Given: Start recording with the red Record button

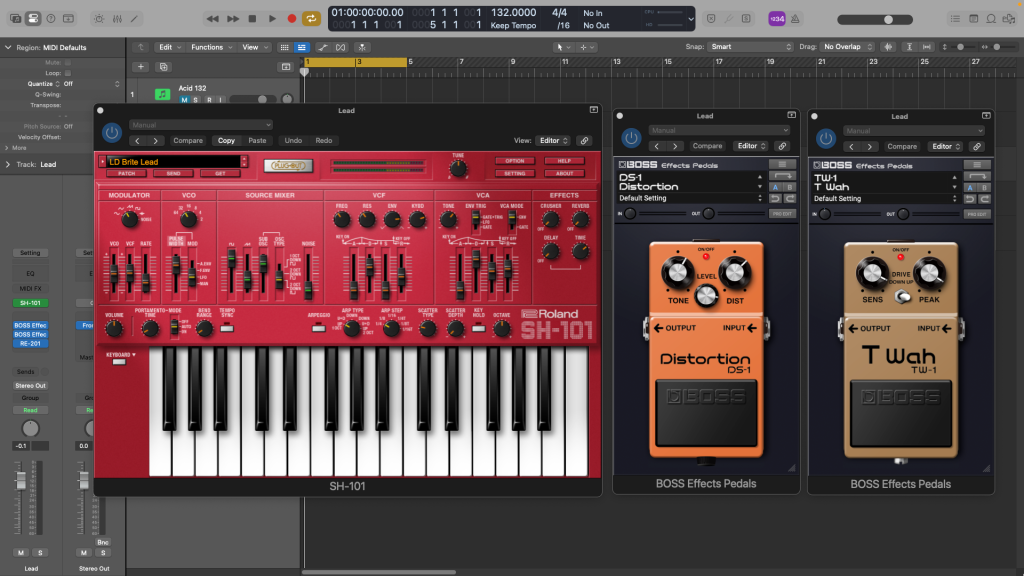Looking at the screenshot, I should [291, 19].
